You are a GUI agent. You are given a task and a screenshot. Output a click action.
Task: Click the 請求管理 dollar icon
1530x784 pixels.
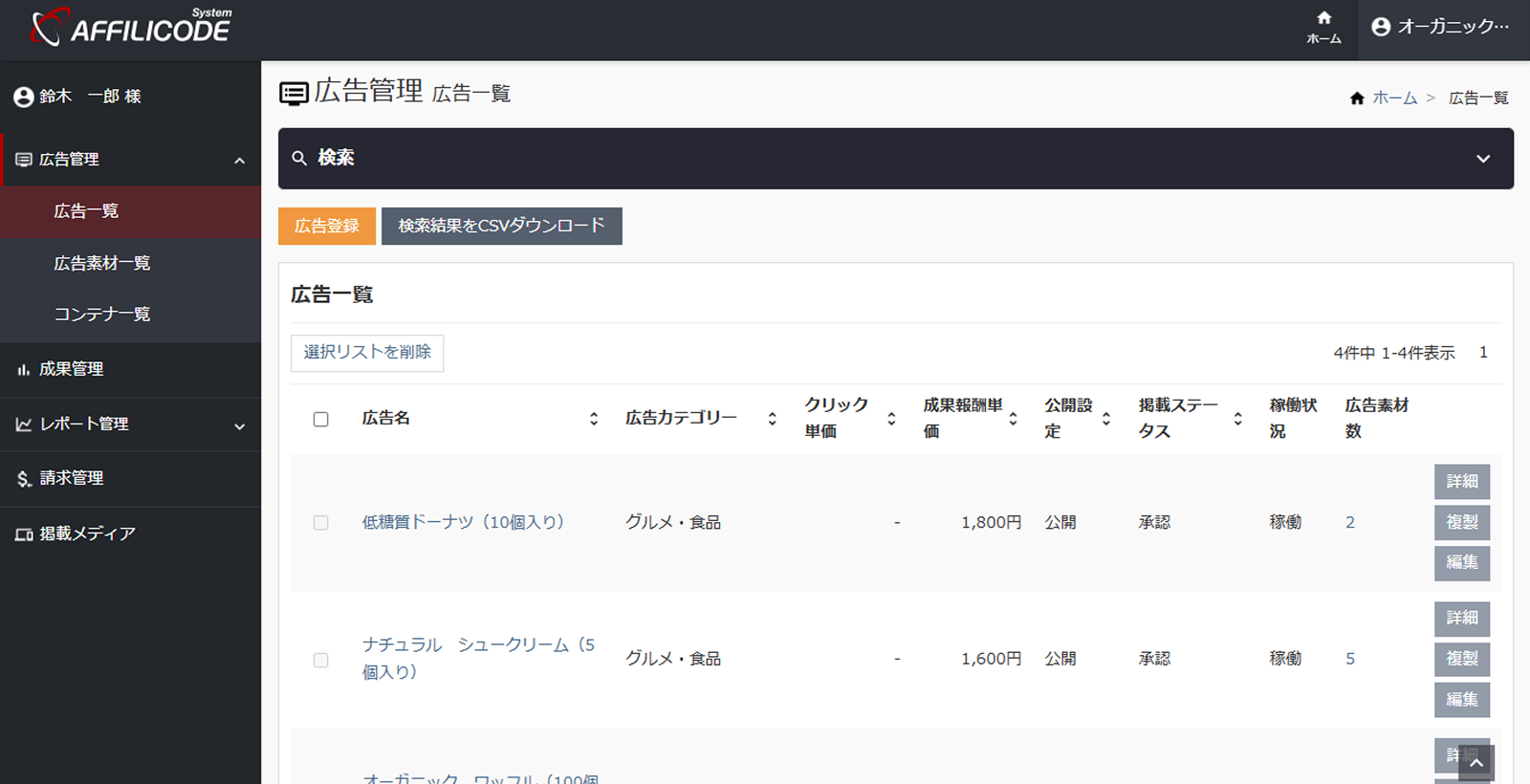pos(24,479)
